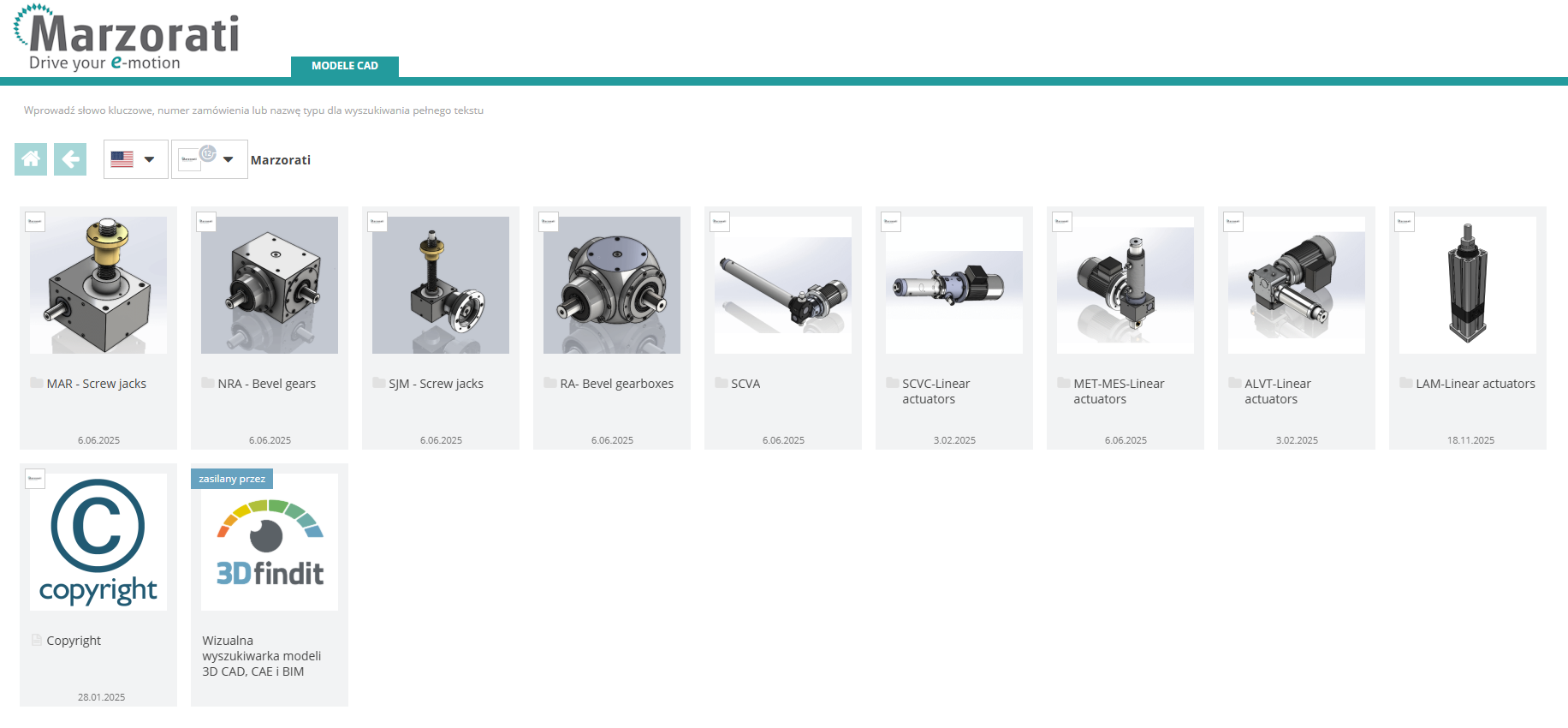This screenshot has width=1568, height=728.
Task: Click the Home icon button
Action: click(x=31, y=159)
